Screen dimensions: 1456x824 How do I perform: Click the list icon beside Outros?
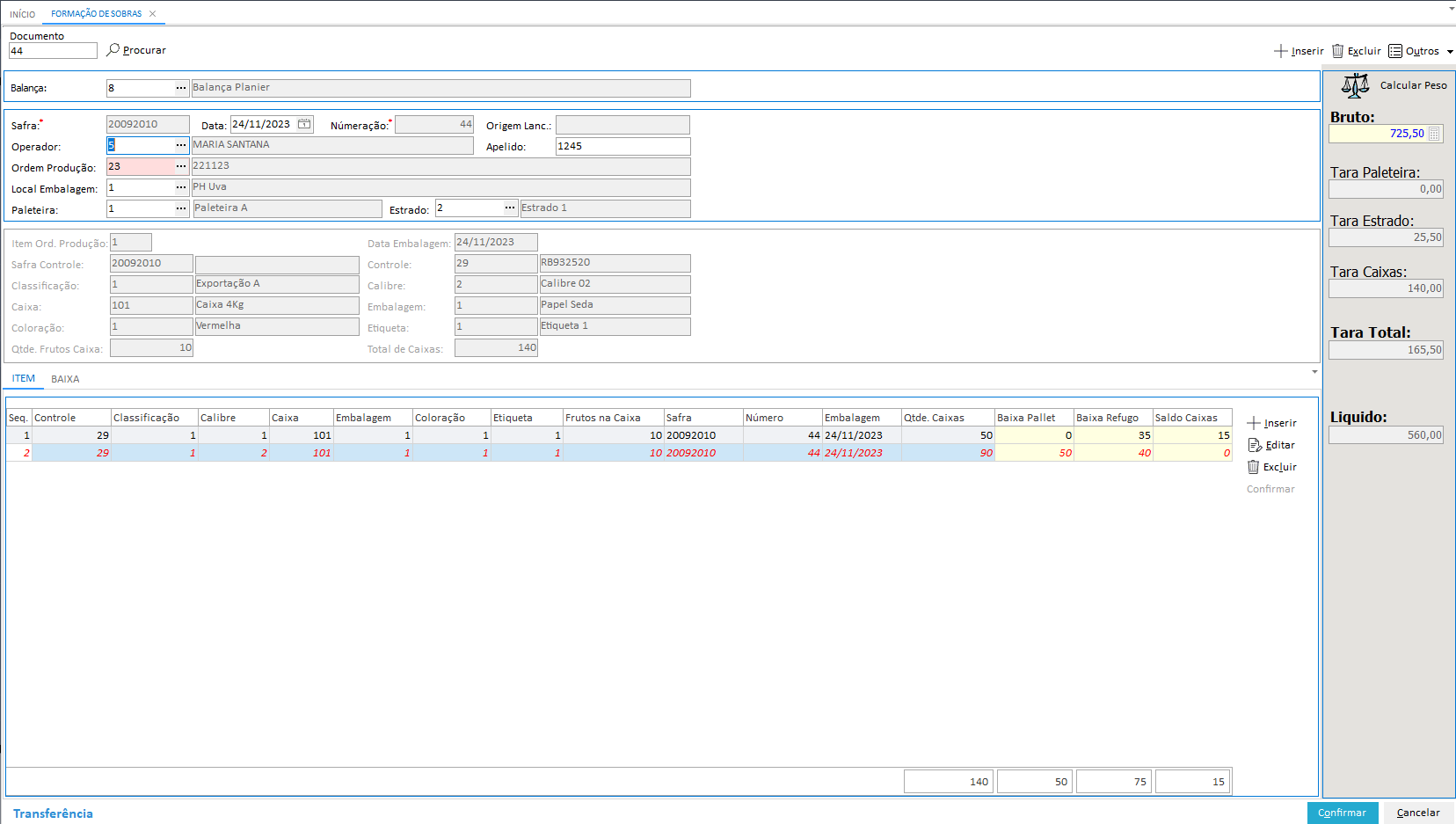[x=1395, y=51]
